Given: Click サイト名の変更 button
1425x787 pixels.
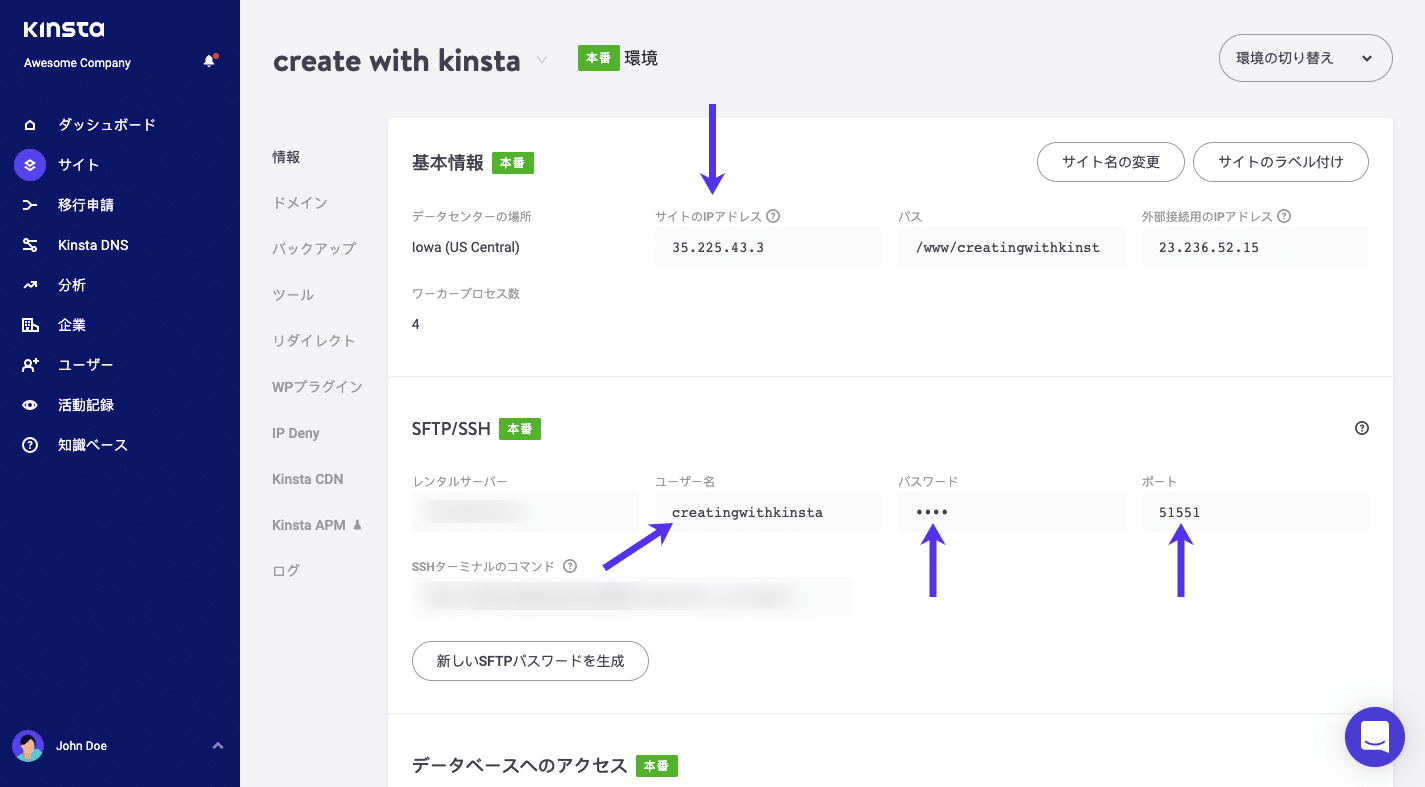Looking at the screenshot, I should pos(1111,162).
